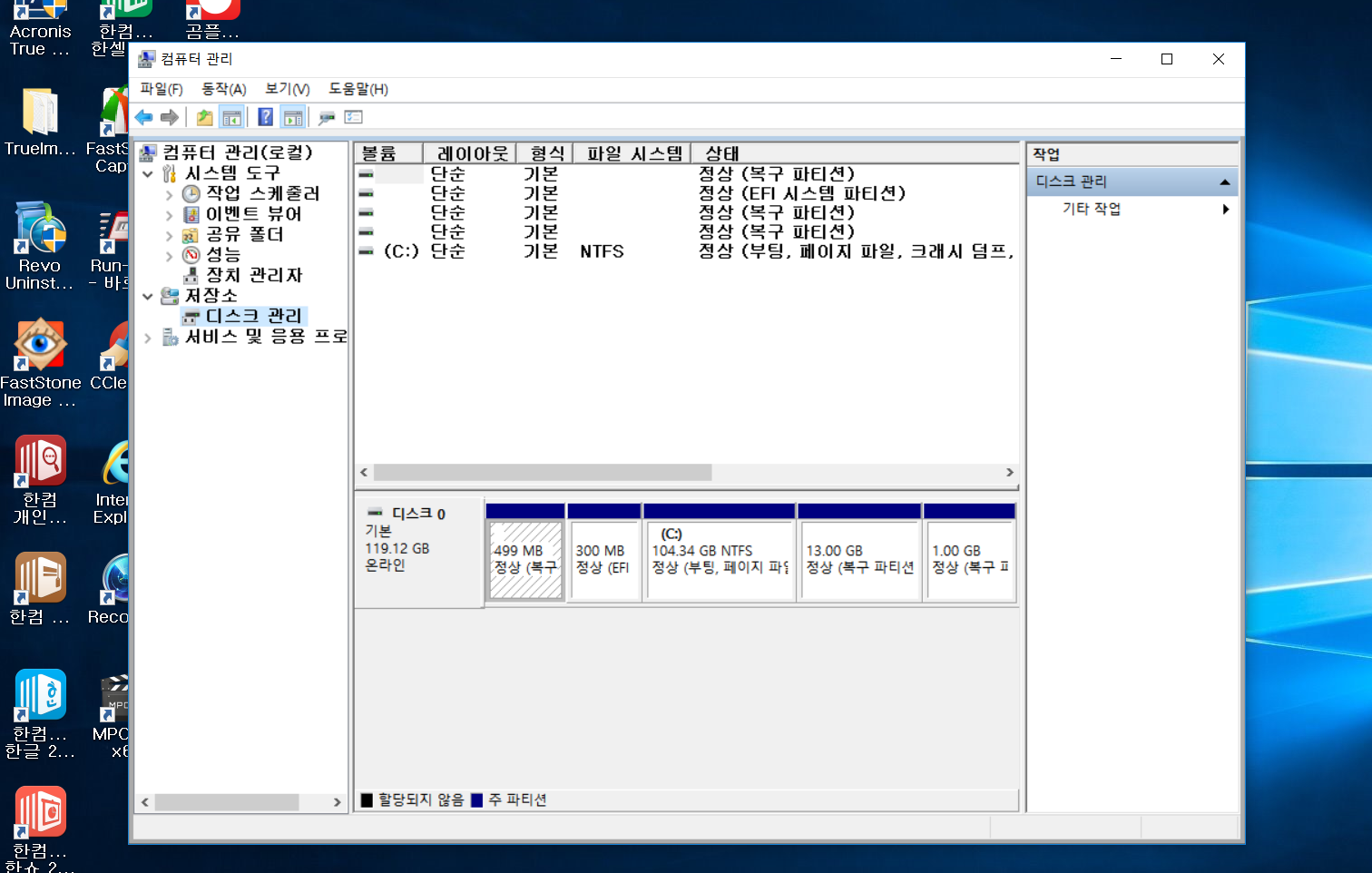The image size is (1372, 873).
Task: Open the TrueIm... folder desktop icon
Action: [x=40, y=123]
